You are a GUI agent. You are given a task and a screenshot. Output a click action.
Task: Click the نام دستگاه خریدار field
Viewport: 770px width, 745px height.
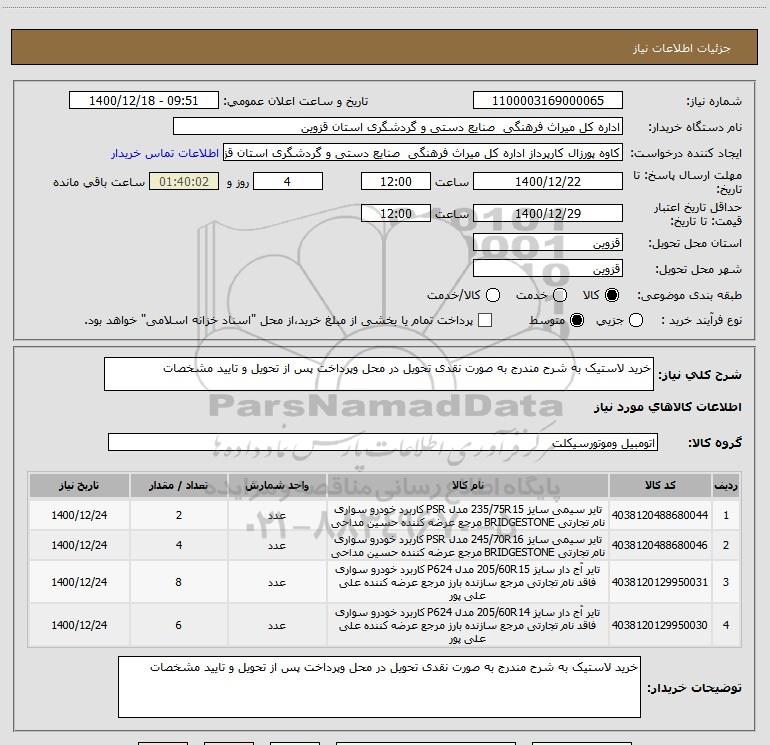point(398,127)
